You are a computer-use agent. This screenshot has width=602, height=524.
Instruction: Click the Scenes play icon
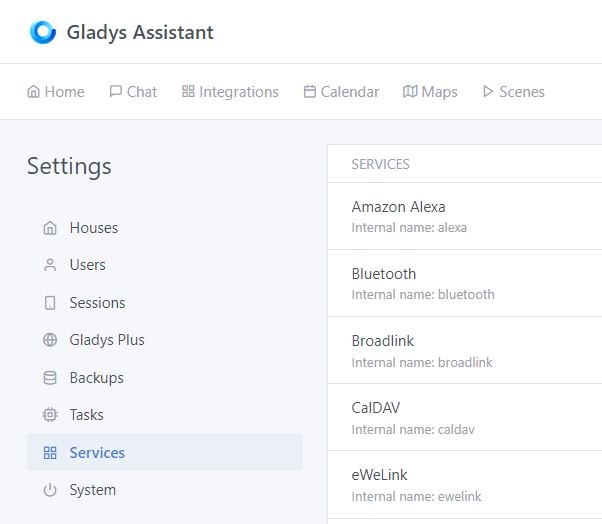[488, 92]
